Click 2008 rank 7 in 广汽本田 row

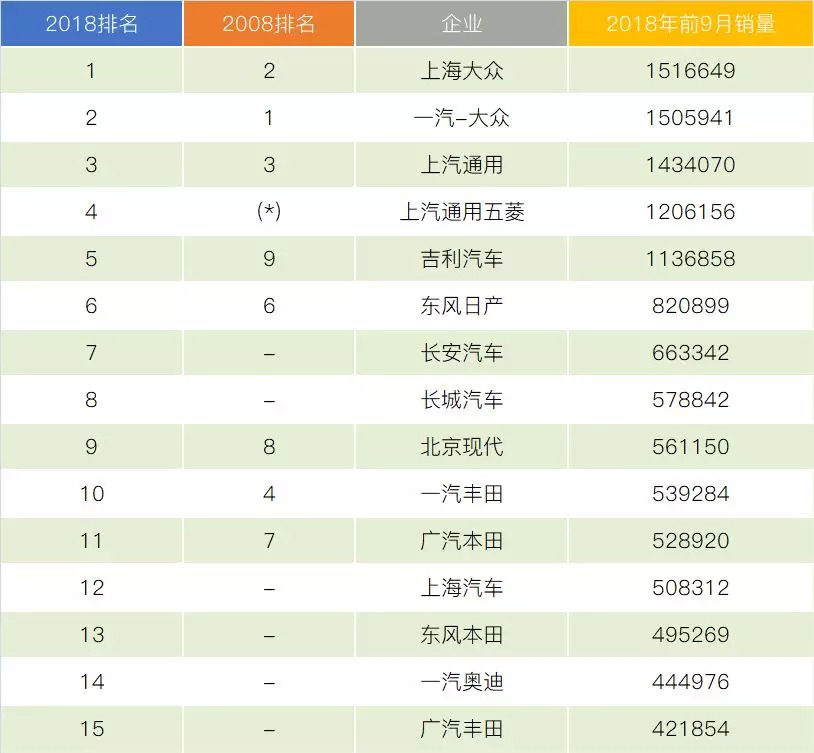[269, 541]
